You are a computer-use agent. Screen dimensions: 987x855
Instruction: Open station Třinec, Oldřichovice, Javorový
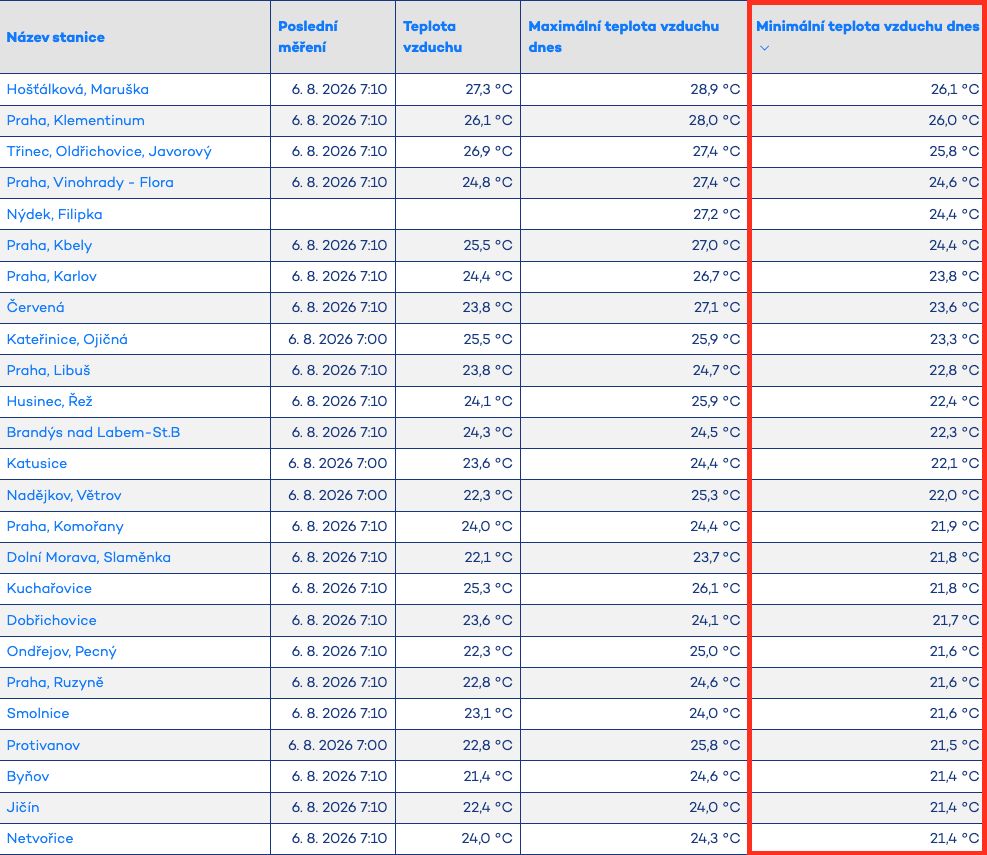109,152
